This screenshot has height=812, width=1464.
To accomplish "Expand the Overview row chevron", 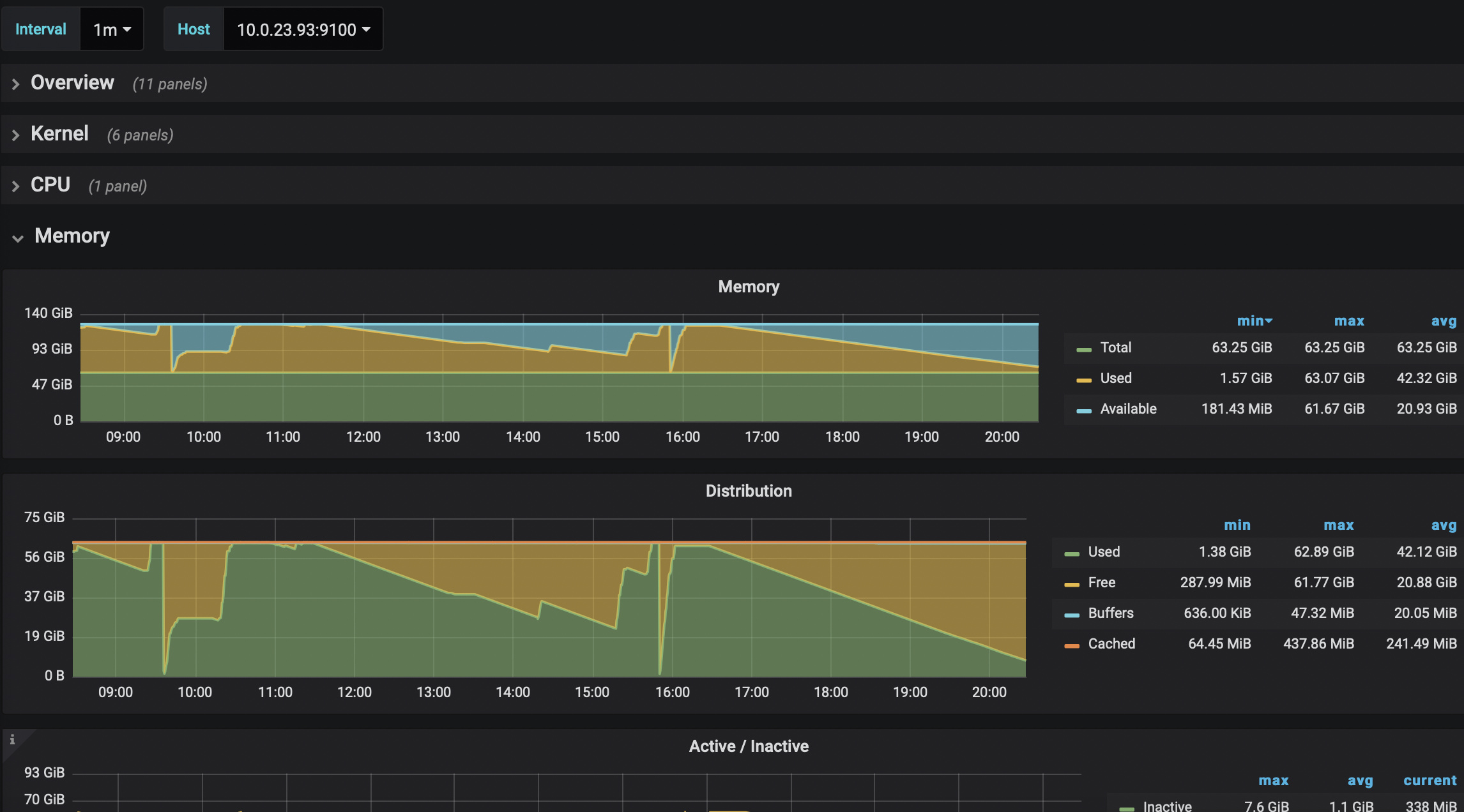I will 16,84.
